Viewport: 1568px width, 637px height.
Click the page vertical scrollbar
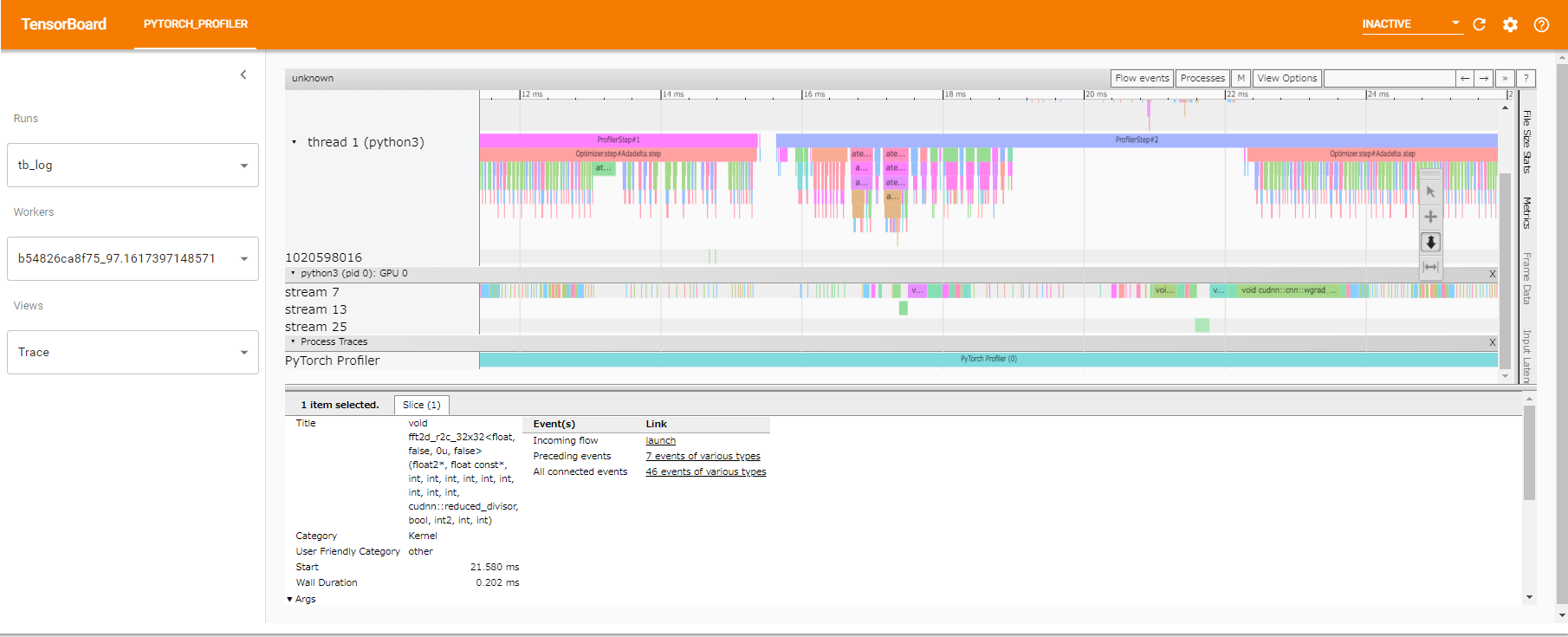tap(1562, 334)
